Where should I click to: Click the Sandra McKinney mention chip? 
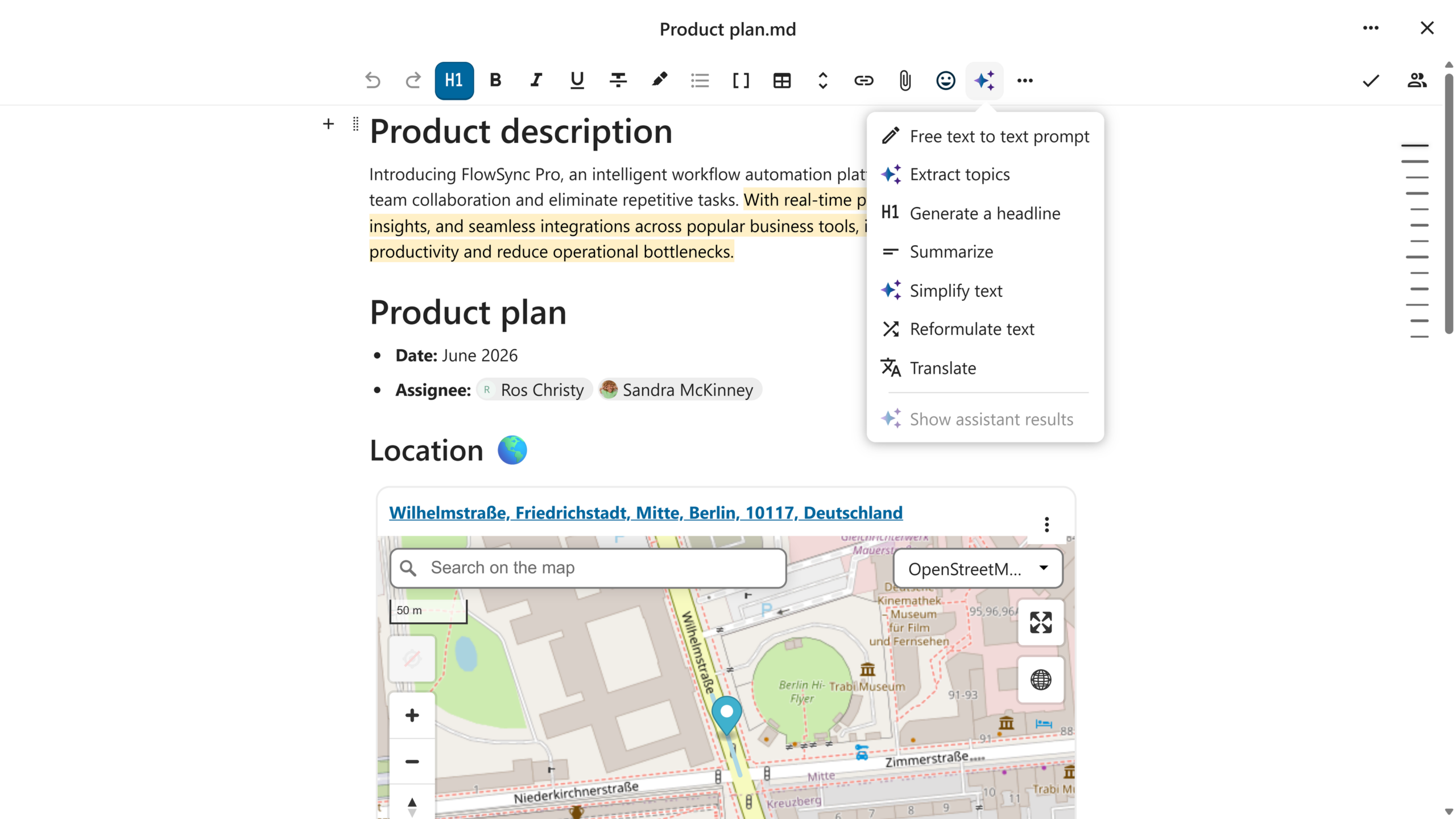tap(679, 390)
